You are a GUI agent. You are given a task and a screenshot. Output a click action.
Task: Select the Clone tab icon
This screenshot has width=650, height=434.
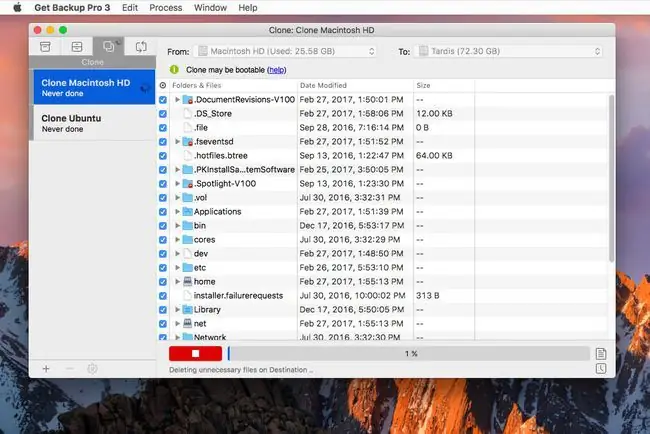(109, 46)
